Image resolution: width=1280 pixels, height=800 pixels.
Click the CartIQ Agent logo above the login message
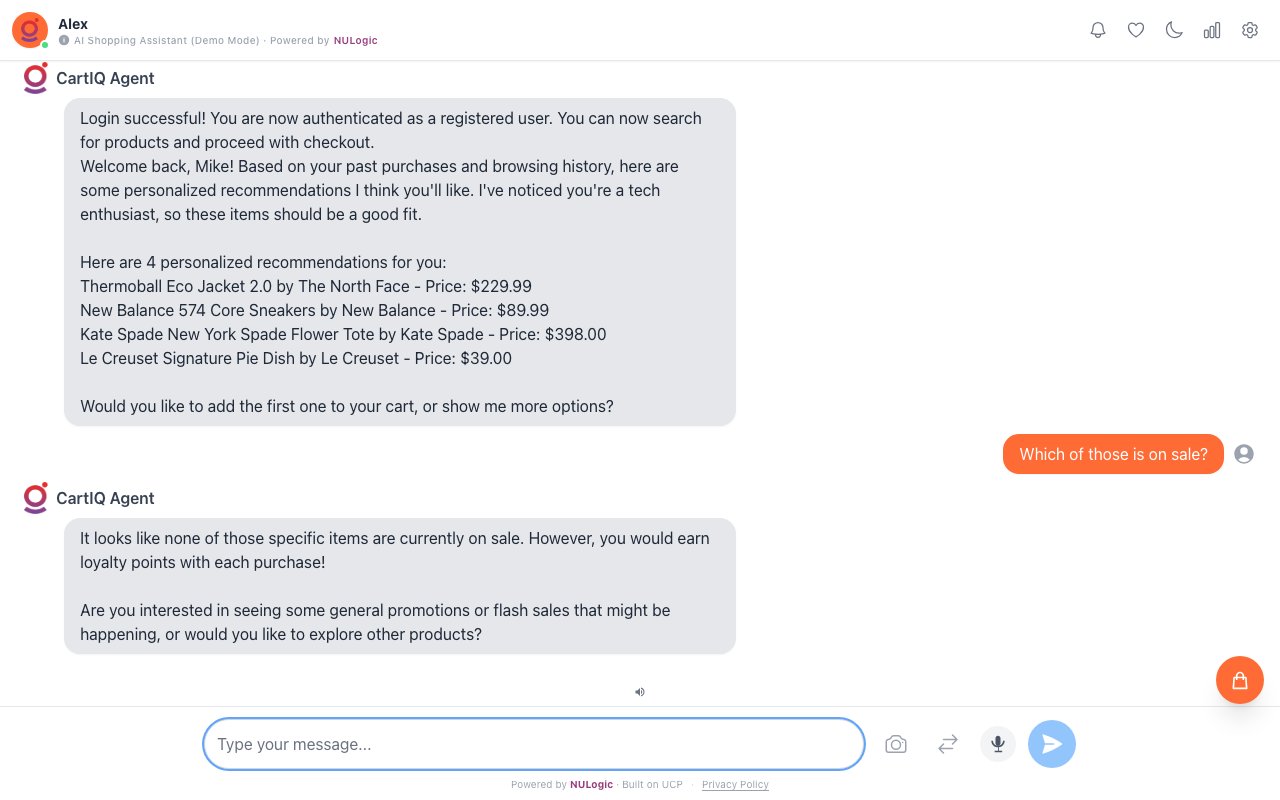point(36,78)
